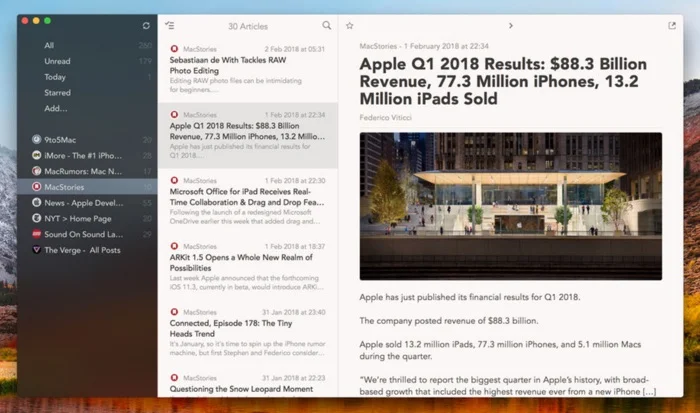The image size is (700, 413).
Task: Click the article headline Apple Q1 2018 Results
Action: (x=503, y=81)
